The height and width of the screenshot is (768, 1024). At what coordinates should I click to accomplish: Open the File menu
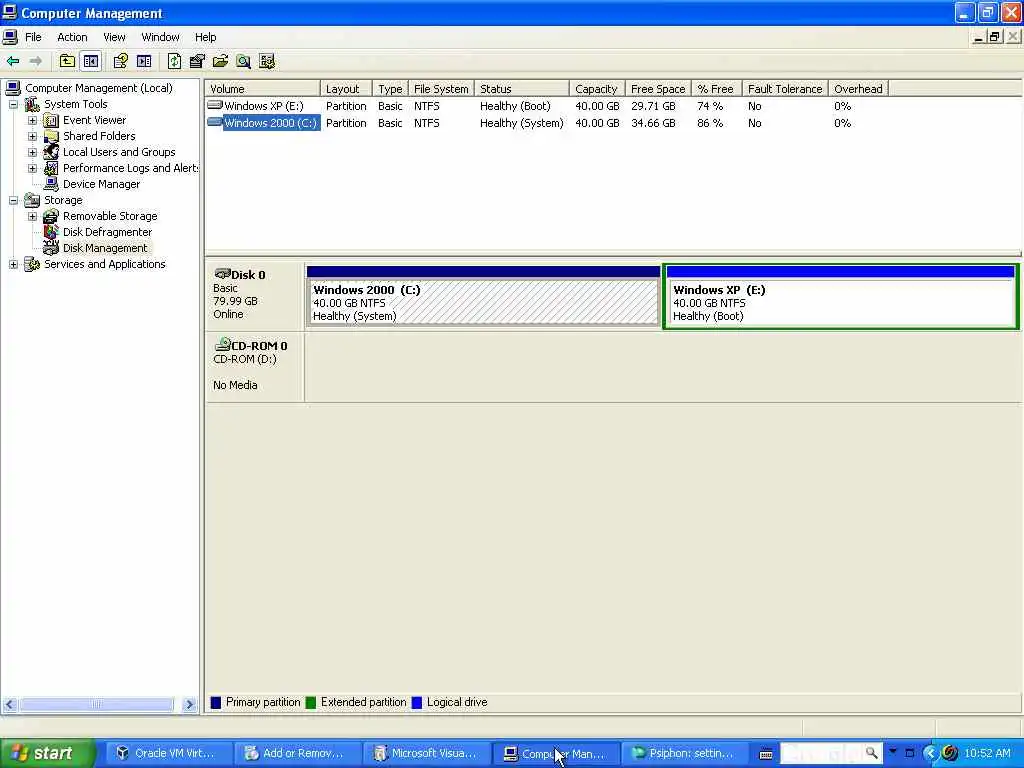(x=33, y=37)
